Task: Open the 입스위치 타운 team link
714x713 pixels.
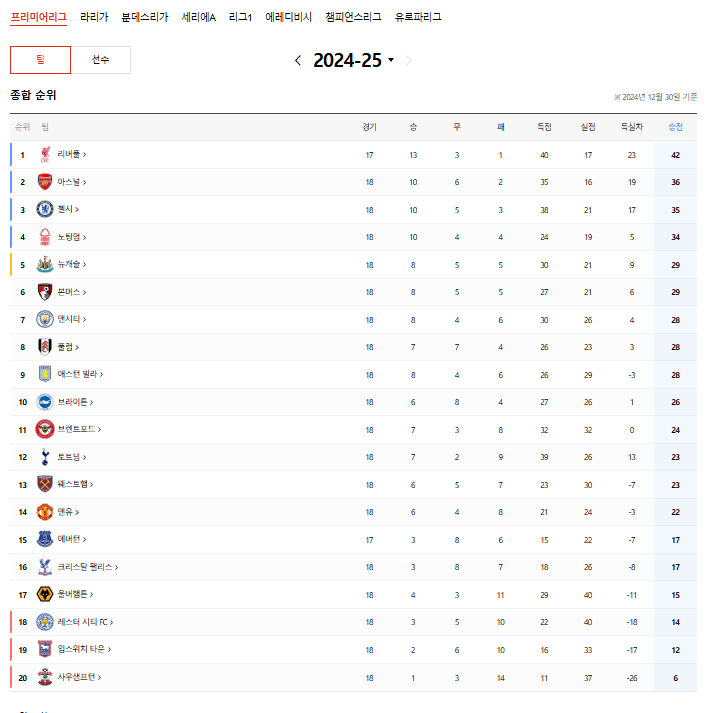Action: tap(84, 649)
